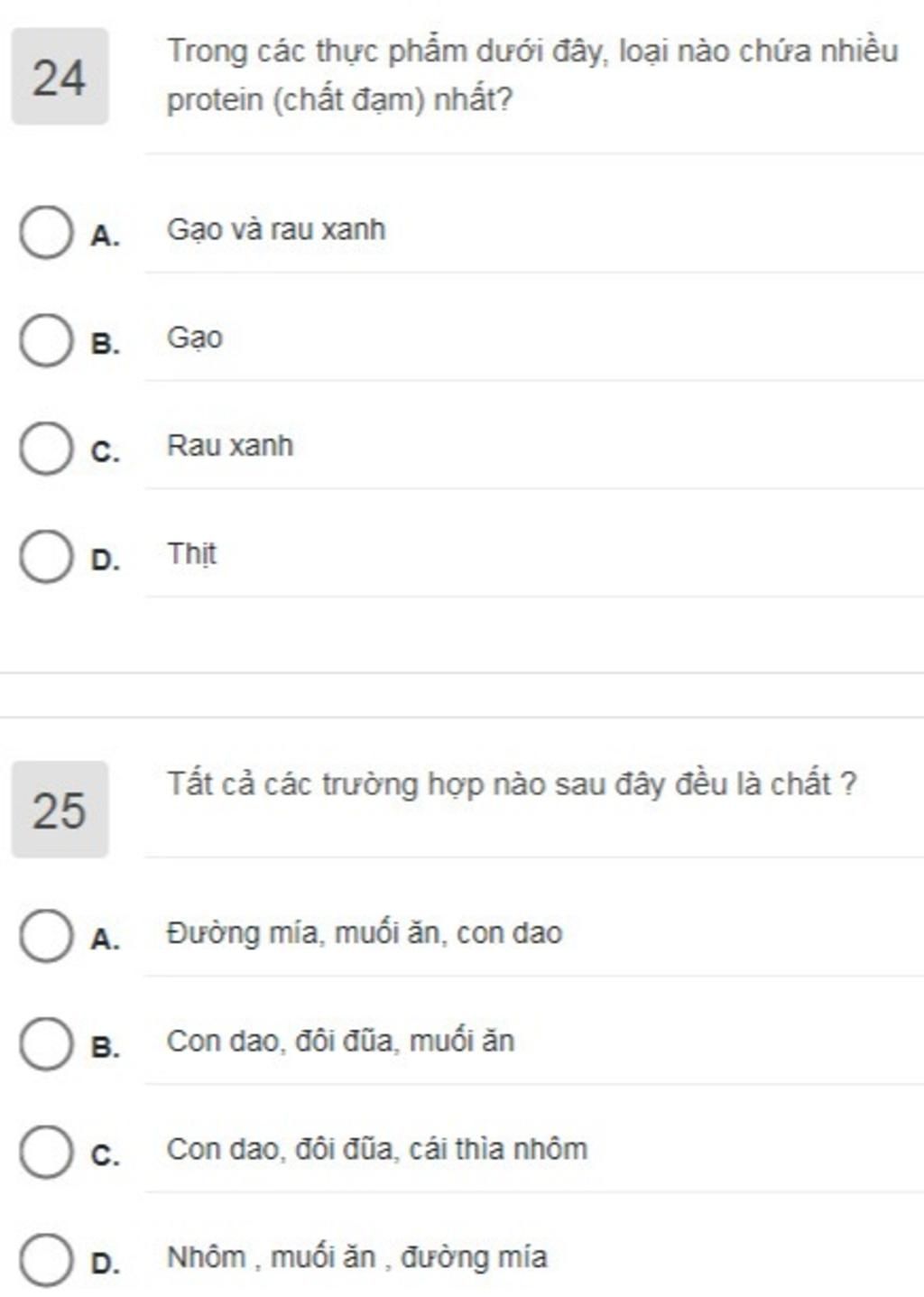Click the question number 25 badge
This screenshot has width=924, height=1297.
tap(60, 810)
